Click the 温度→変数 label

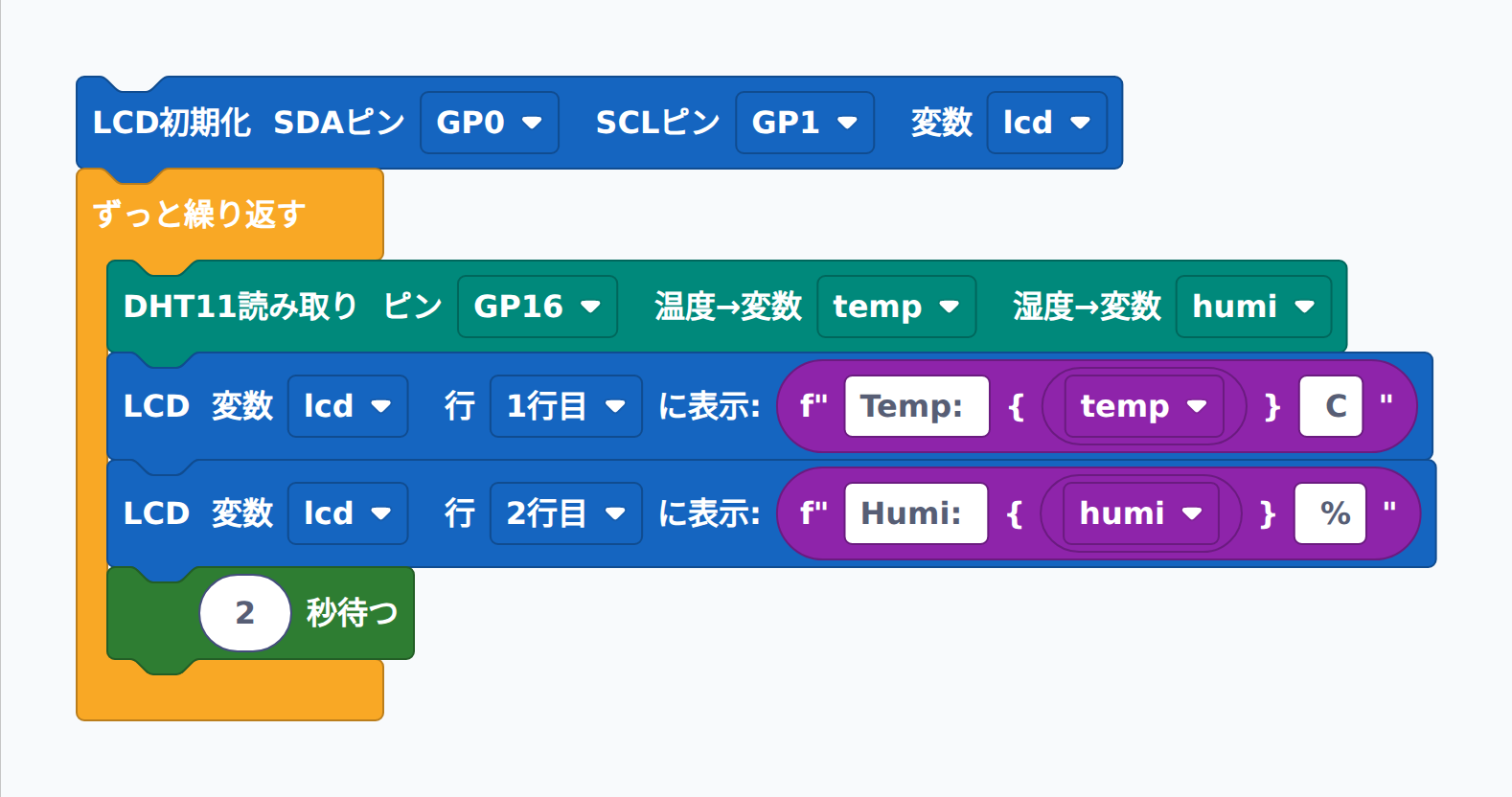point(728,307)
